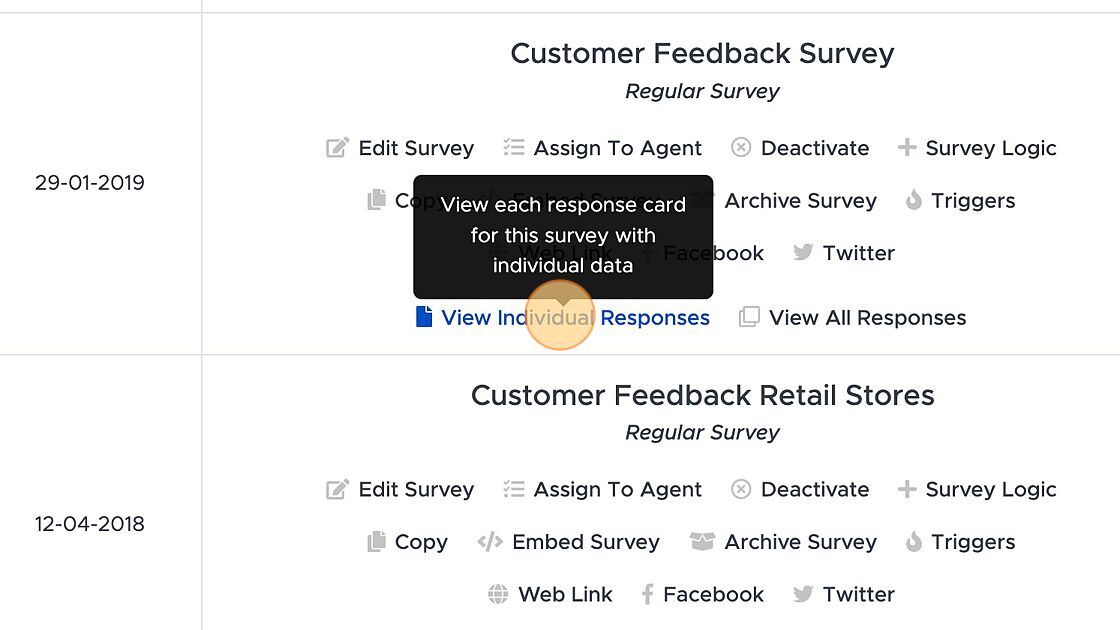The width and height of the screenshot is (1120, 630).
Task: Click Triggers flame icon for Customer Feedback Survey
Action: pos(914,200)
